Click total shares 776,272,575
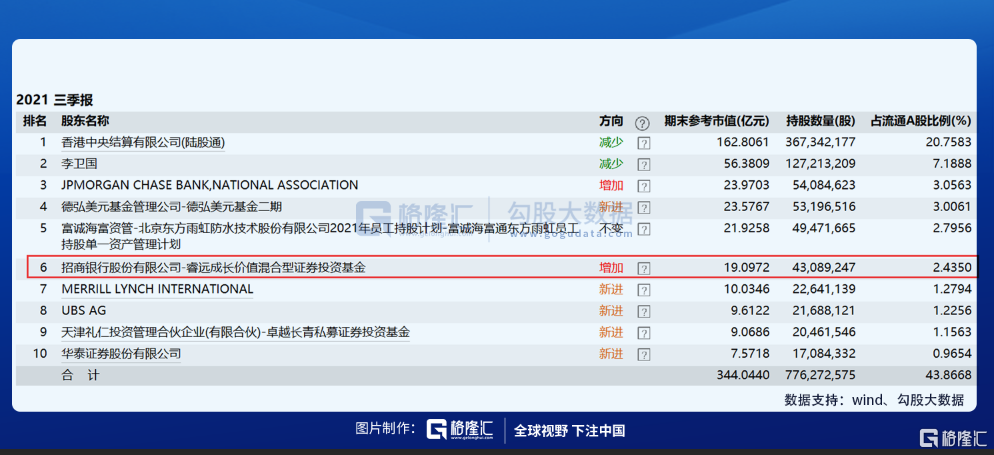 821,375
